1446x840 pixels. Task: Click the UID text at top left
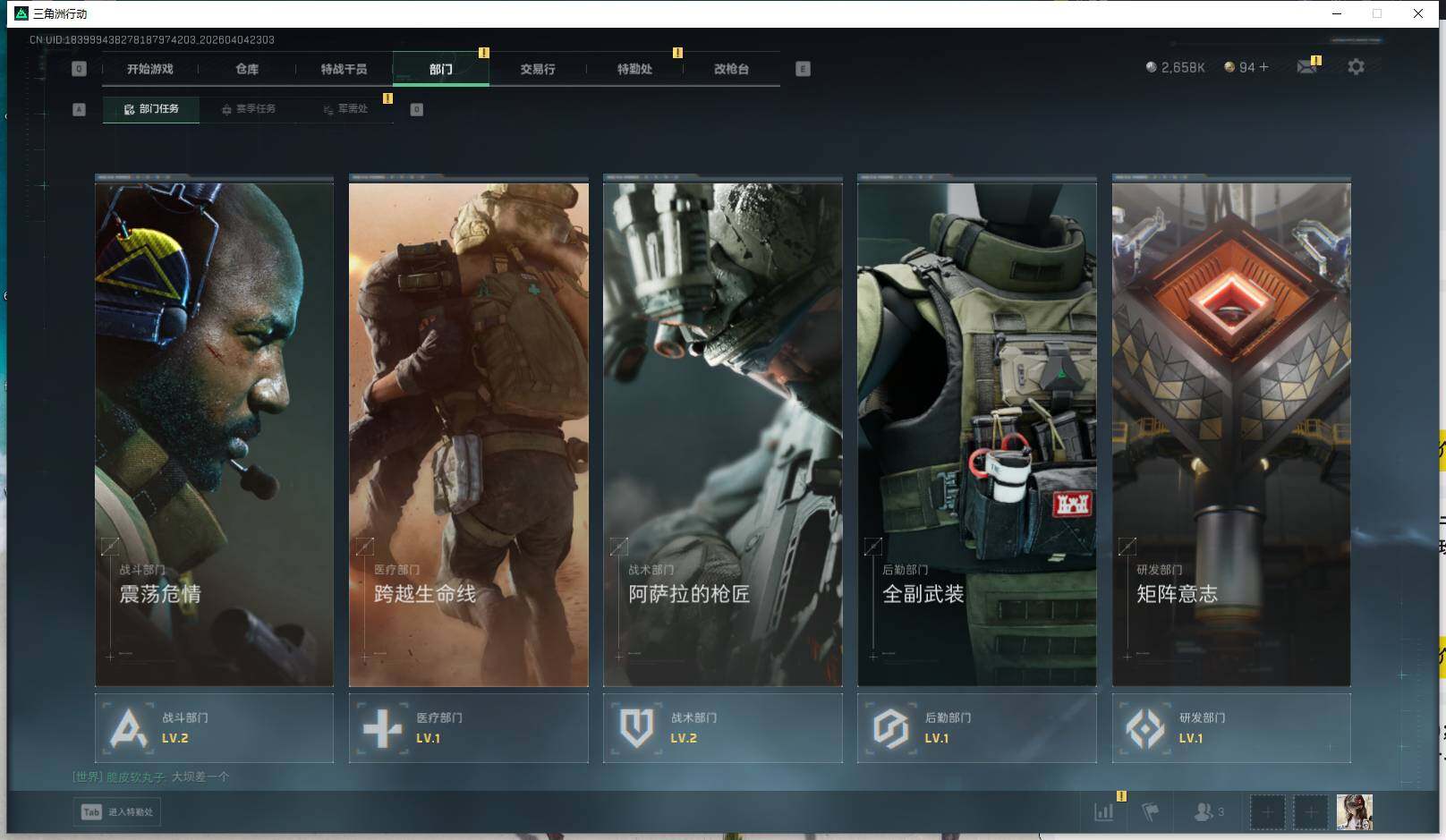(x=152, y=40)
